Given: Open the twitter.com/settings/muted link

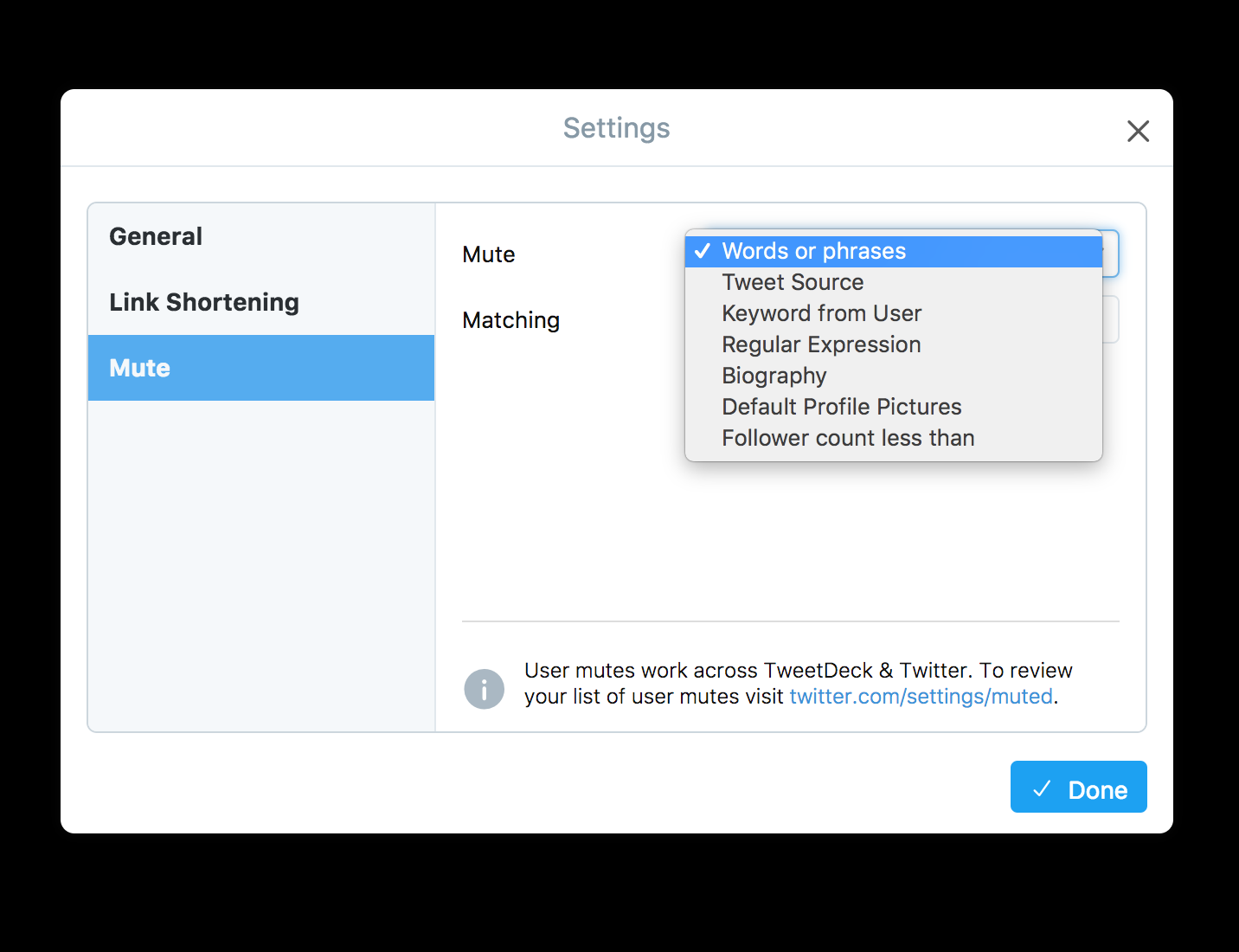Looking at the screenshot, I should [921, 697].
